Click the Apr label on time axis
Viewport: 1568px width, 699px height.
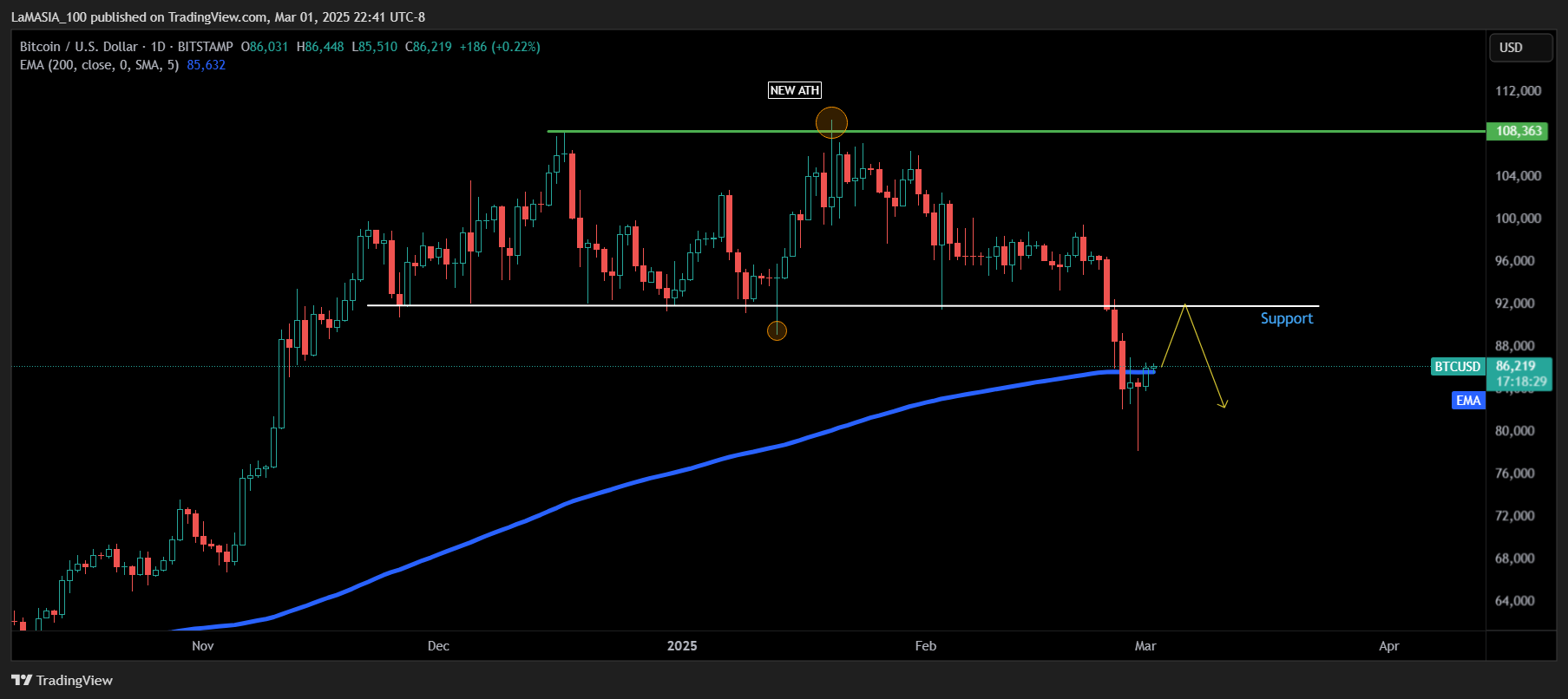click(1389, 646)
